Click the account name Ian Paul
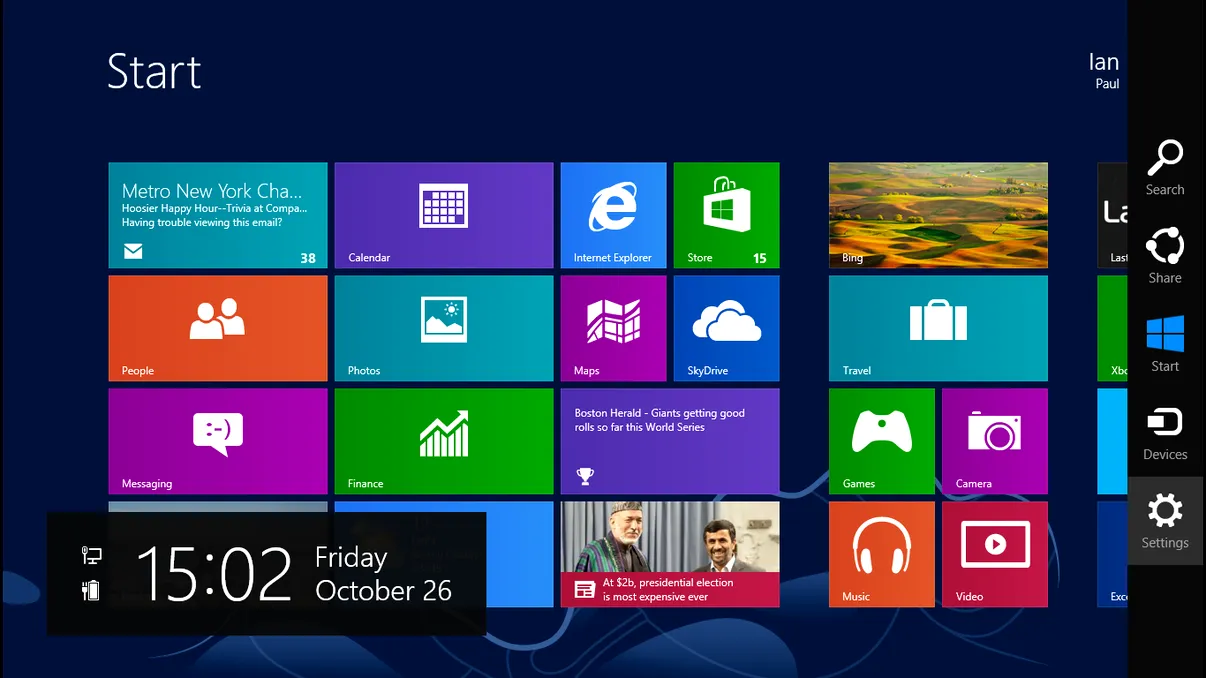The height and width of the screenshot is (678, 1206). tap(1104, 71)
